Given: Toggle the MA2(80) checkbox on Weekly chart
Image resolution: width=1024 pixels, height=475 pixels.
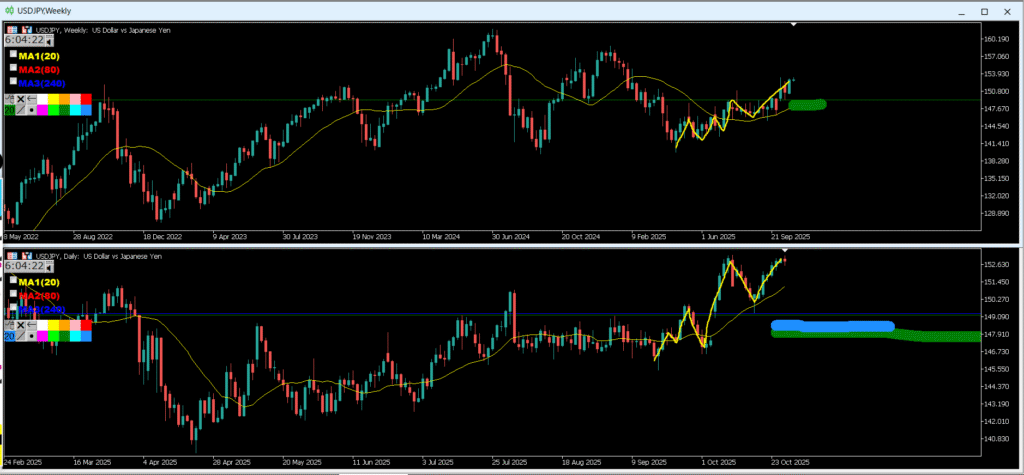Looking at the screenshot, I should 13,68.
